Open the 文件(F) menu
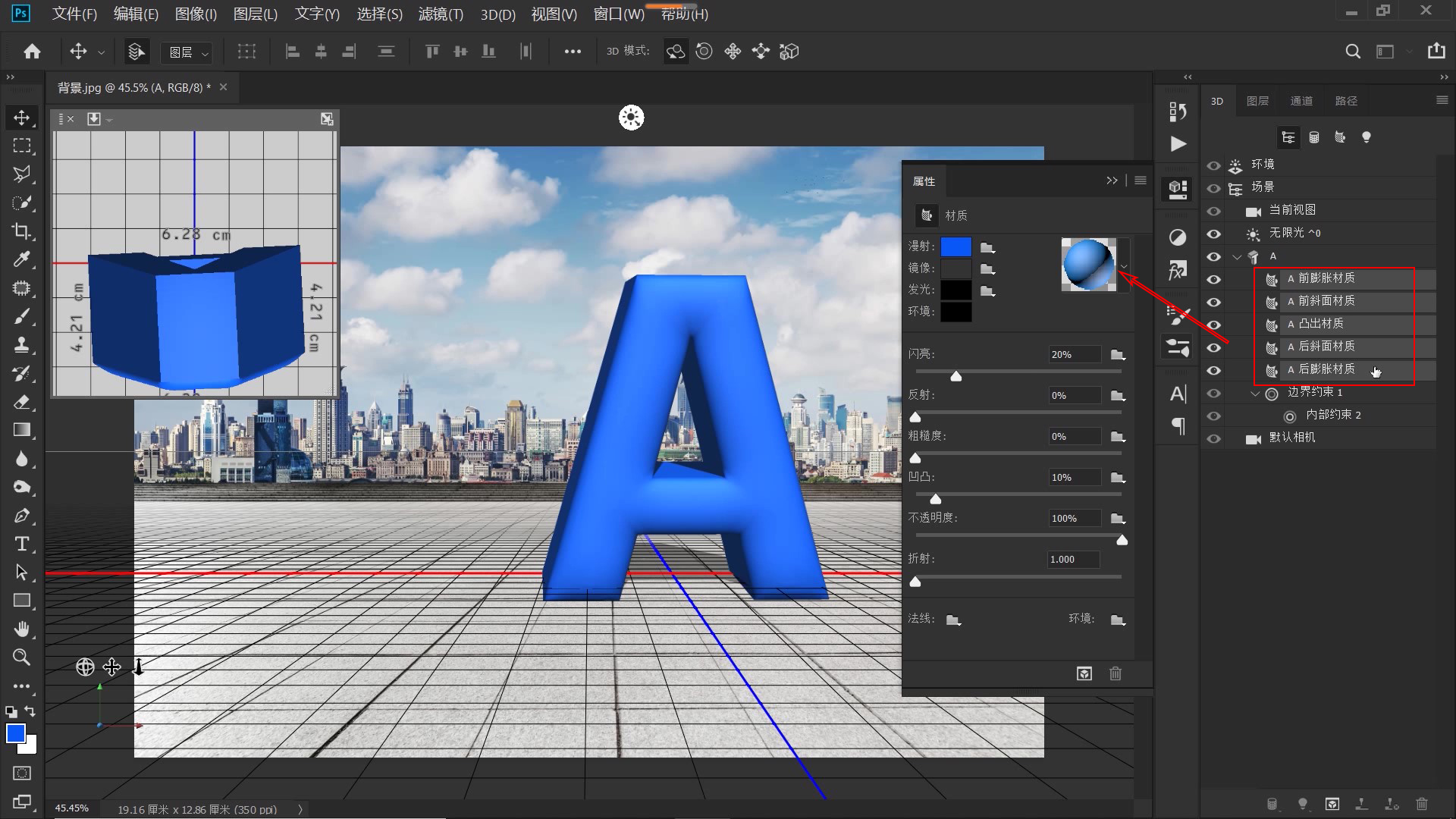Viewport: 1456px width, 819px height. 74,14
